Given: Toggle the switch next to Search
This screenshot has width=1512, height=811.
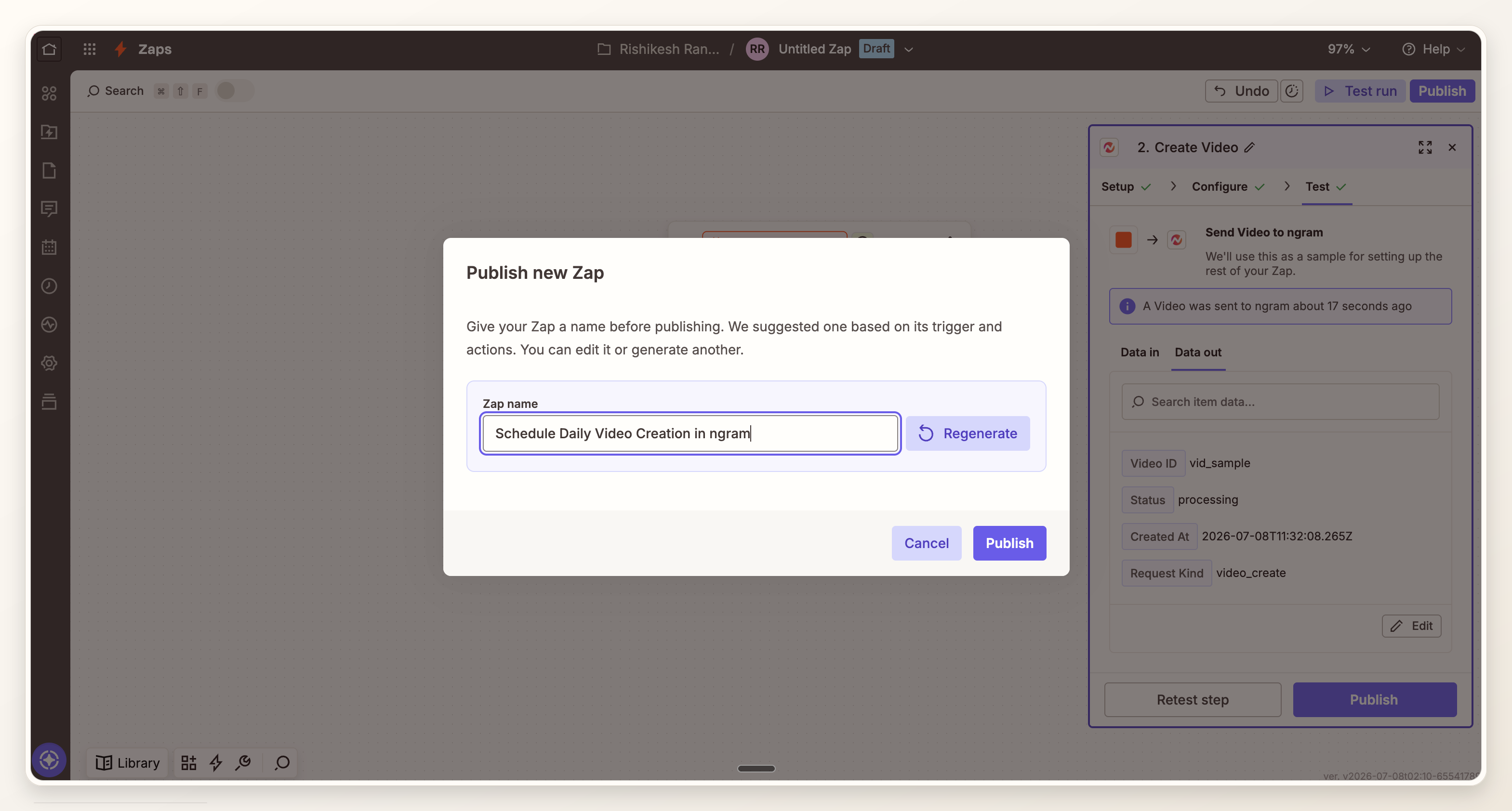Looking at the screenshot, I should pos(234,91).
